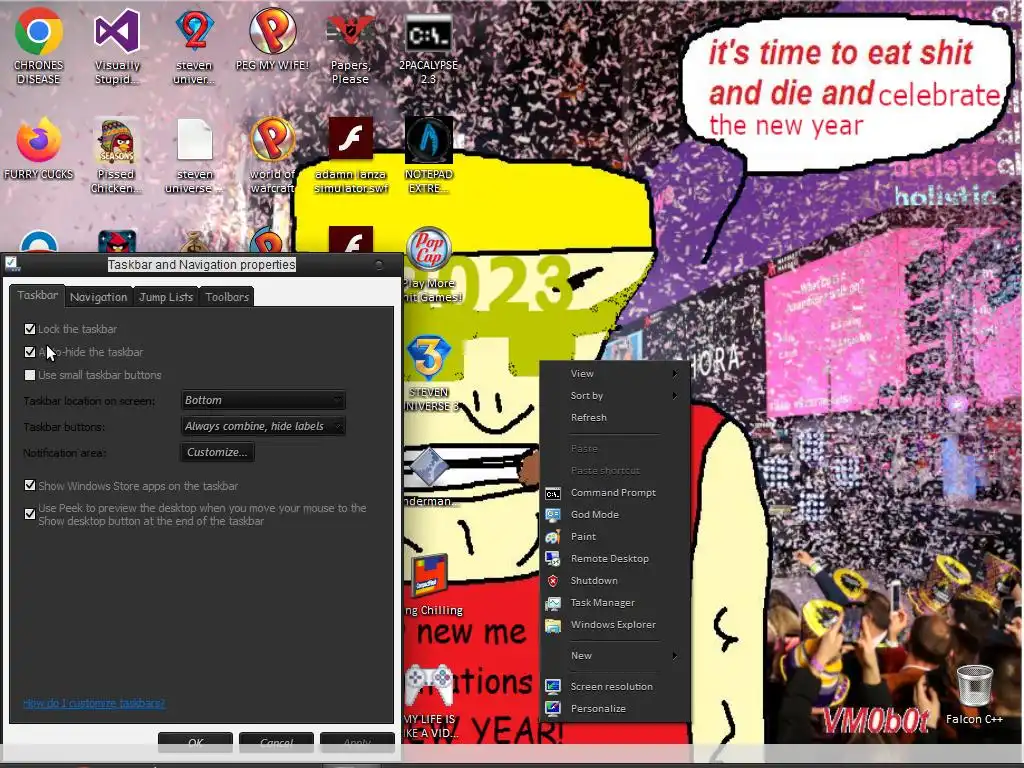Image resolution: width=1024 pixels, height=768 pixels.
Task: Open the world of warcraft icon
Action: (272, 140)
